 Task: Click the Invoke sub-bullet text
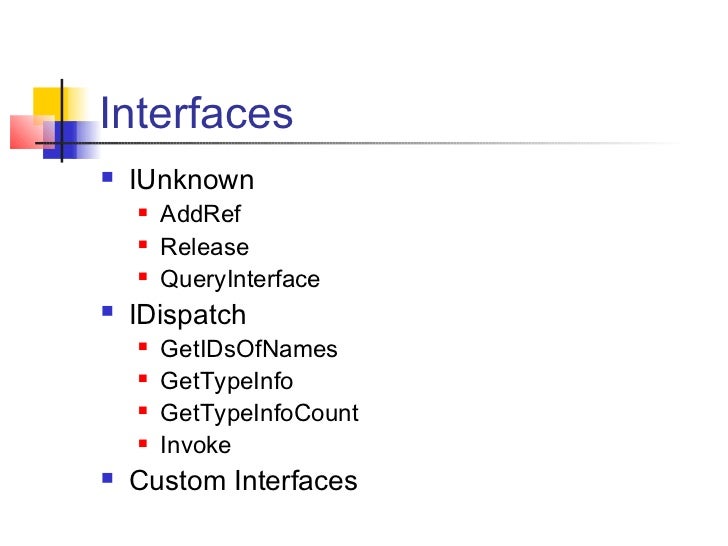(195, 445)
